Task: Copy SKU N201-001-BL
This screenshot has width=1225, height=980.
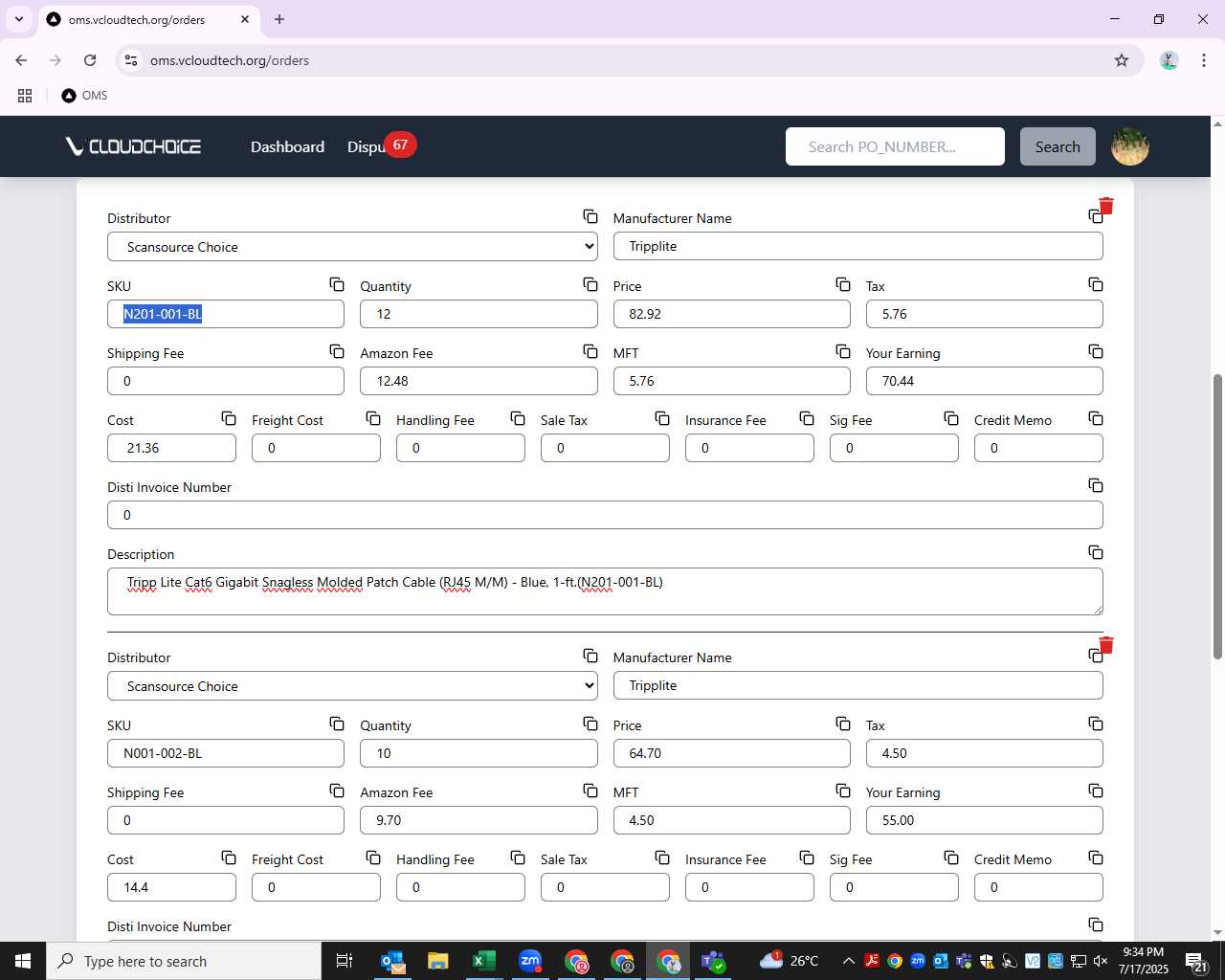Action: (337, 284)
